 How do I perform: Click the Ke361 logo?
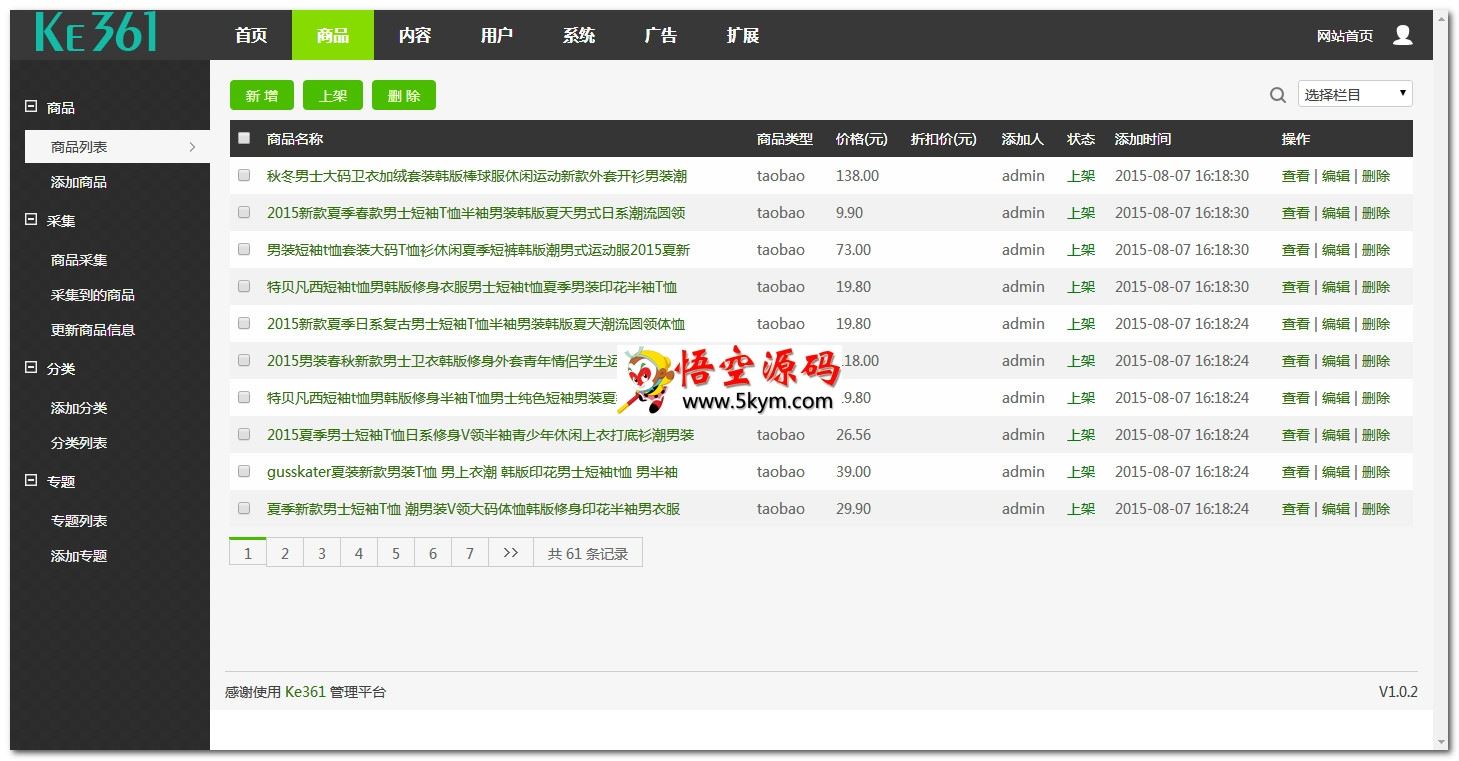(96, 33)
